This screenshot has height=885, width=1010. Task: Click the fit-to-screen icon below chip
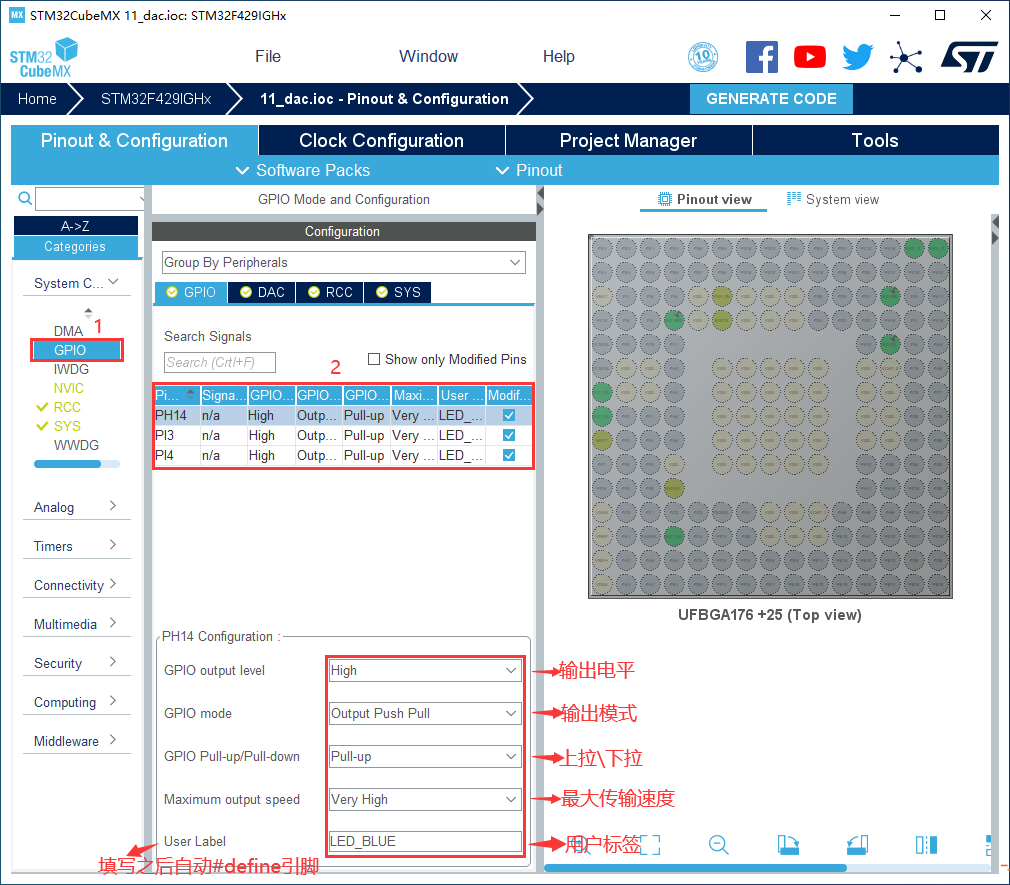[650, 845]
